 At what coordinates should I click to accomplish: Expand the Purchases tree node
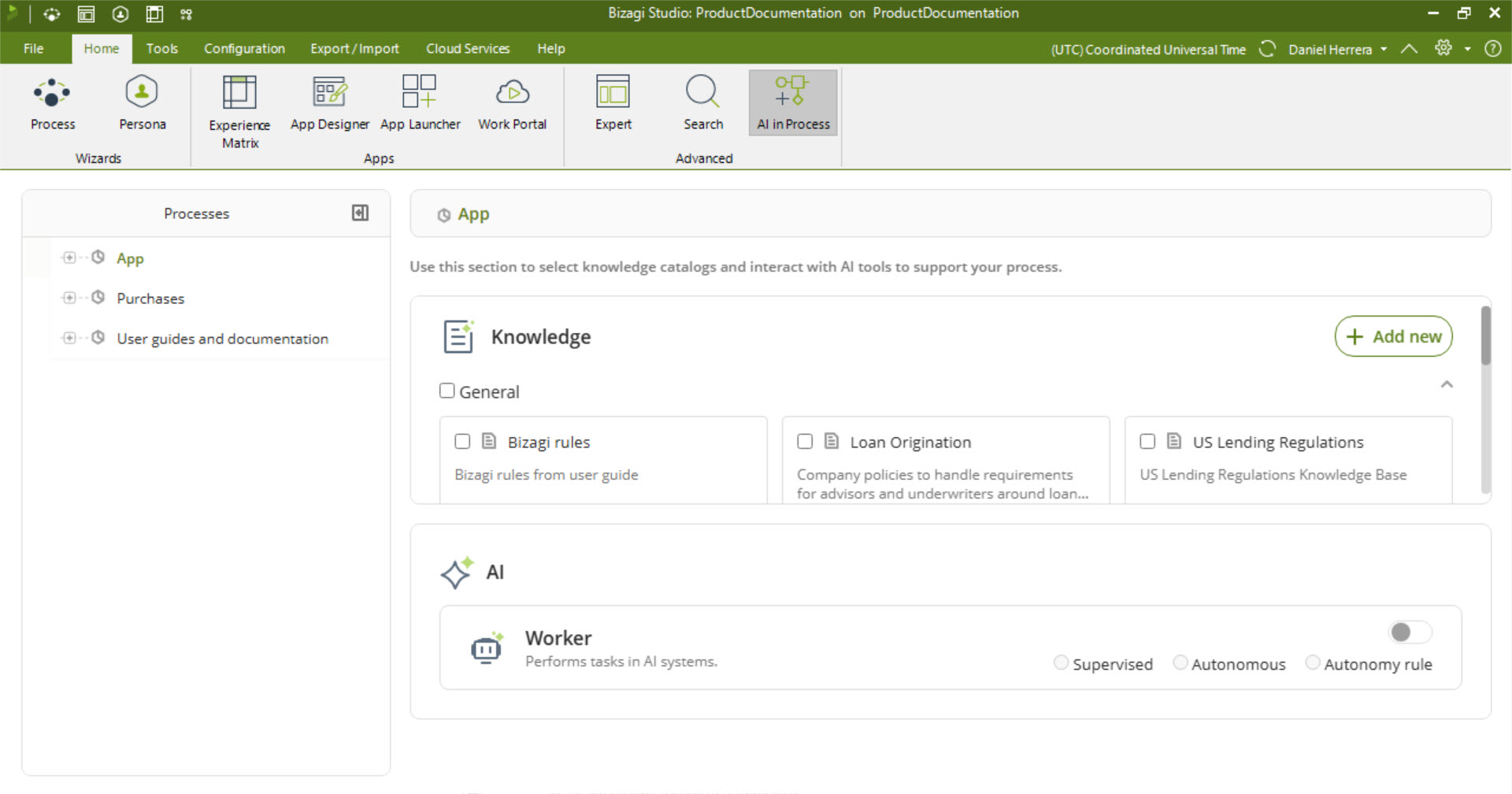click(69, 298)
